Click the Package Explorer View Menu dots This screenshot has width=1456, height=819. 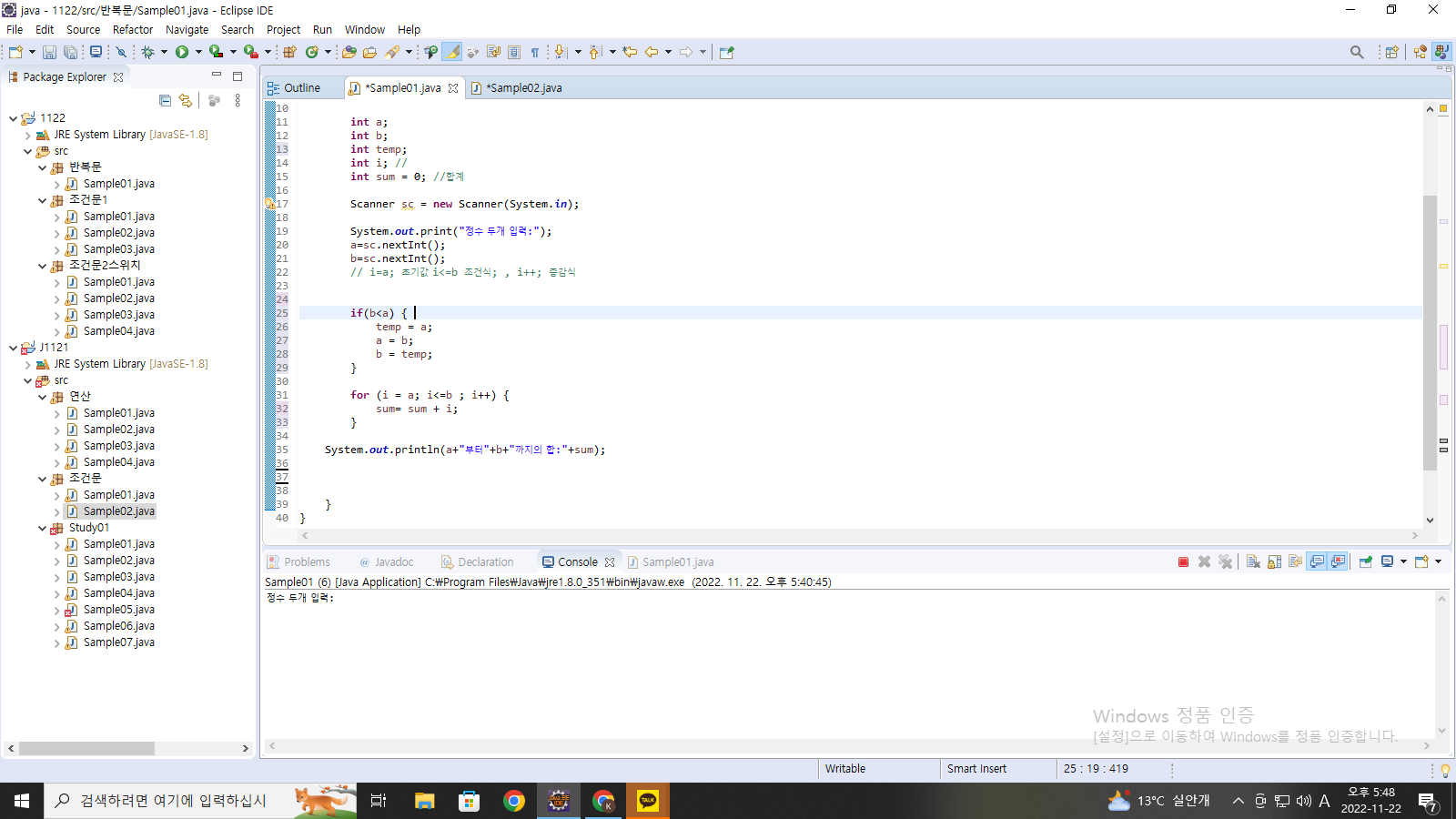pos(238,100)
